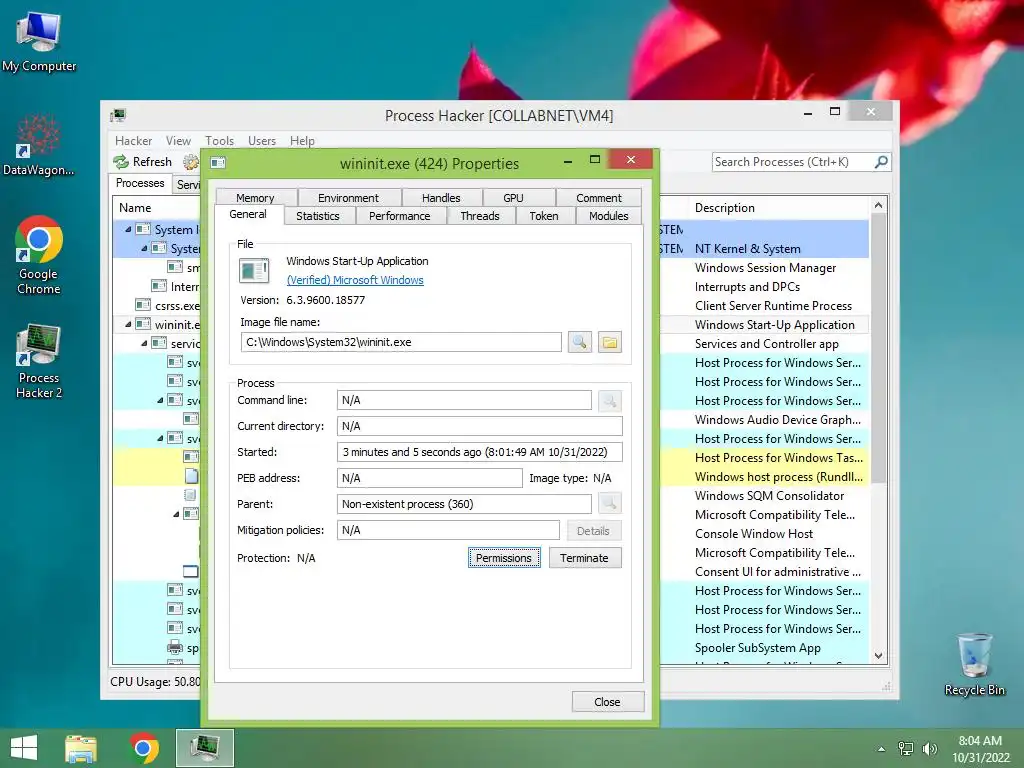1024x768 pixels.
Task: Open the Recycle Bin on the desktop
Action: [x=974, y=664]
